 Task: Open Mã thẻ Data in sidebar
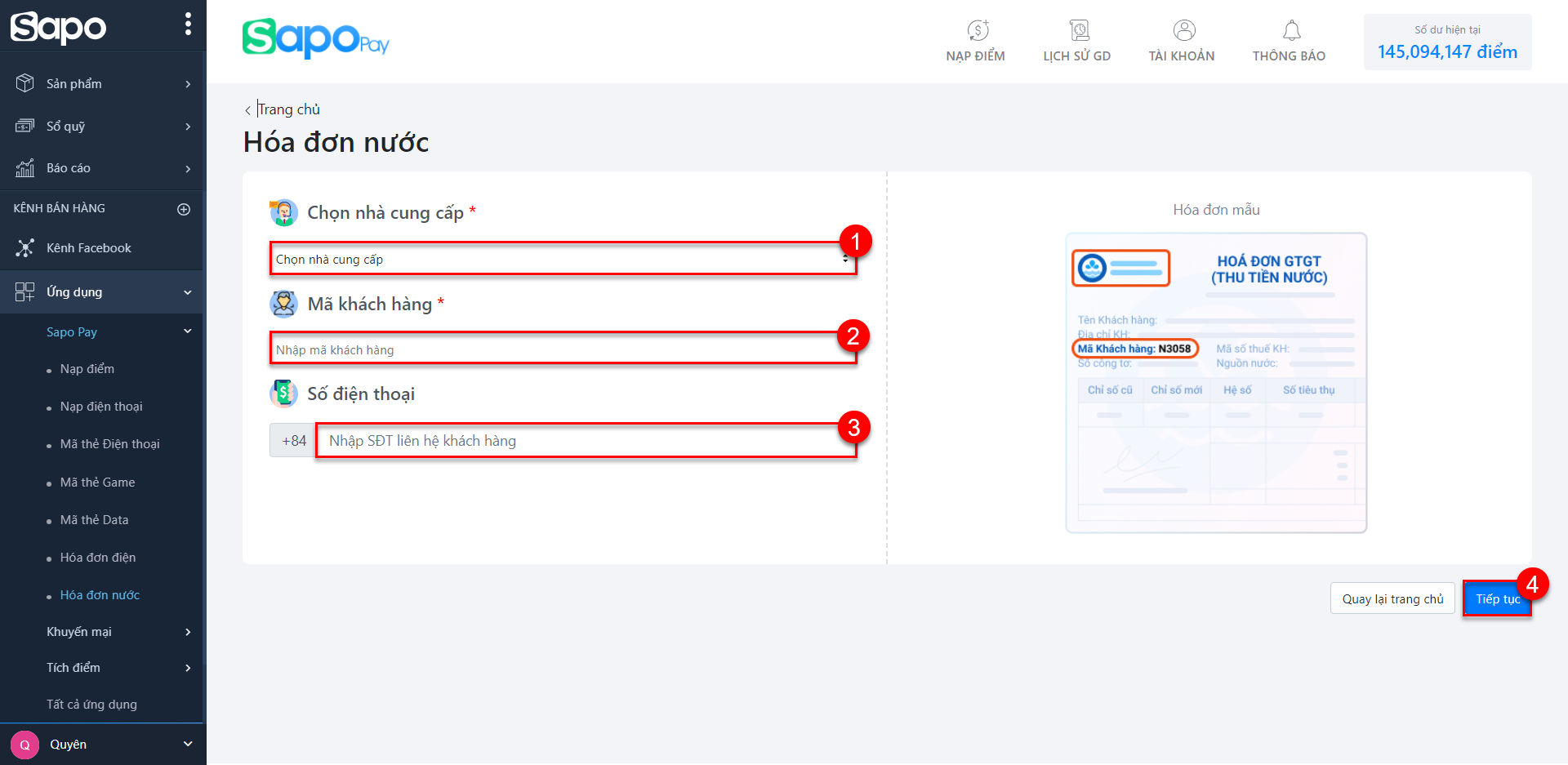[94, 520]
